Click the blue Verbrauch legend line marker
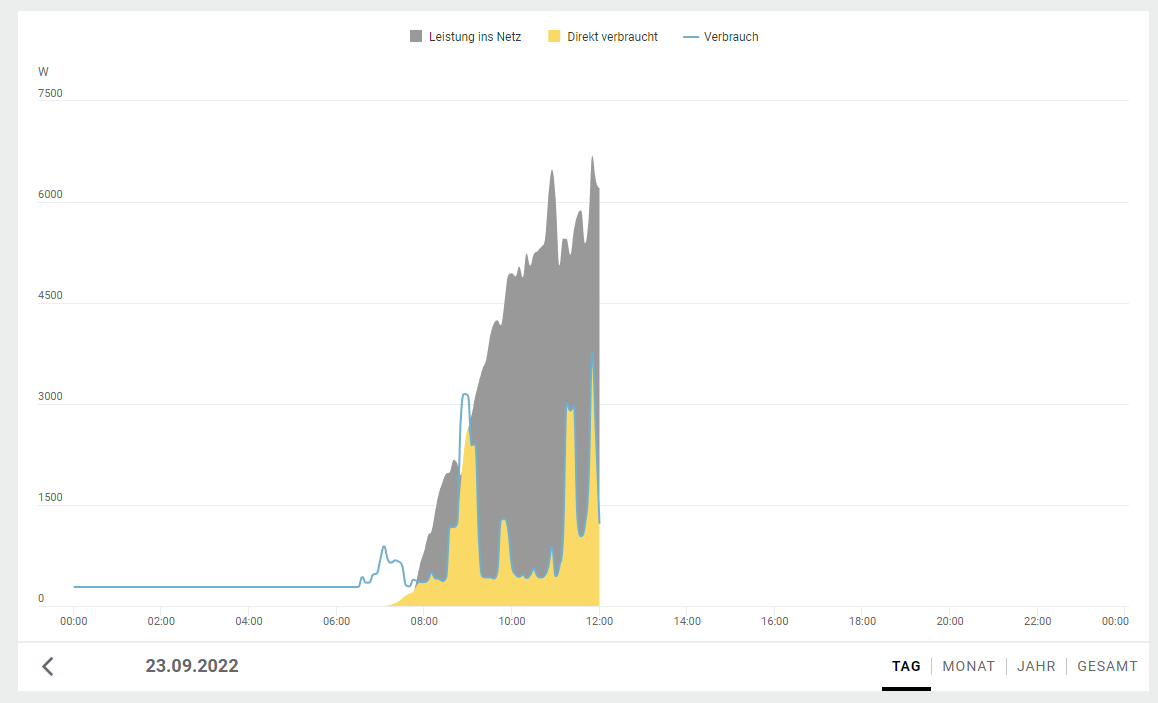This screenshot has height=703, width=1158. point(690,37)
